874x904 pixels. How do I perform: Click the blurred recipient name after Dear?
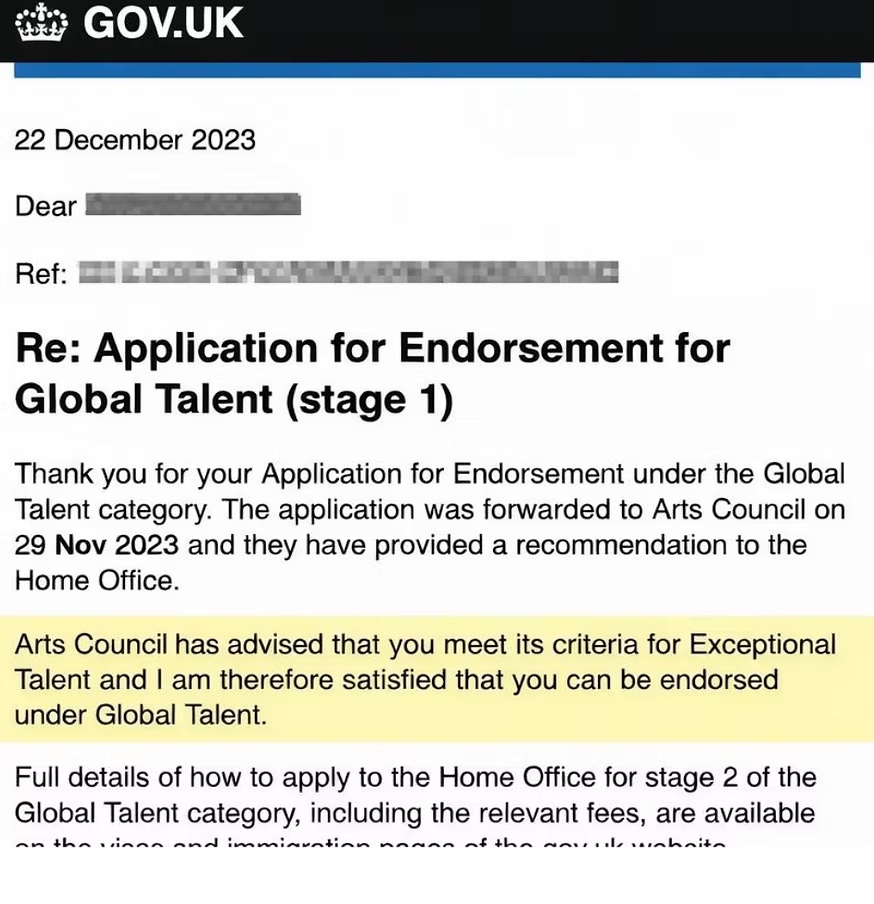[193, 206]
